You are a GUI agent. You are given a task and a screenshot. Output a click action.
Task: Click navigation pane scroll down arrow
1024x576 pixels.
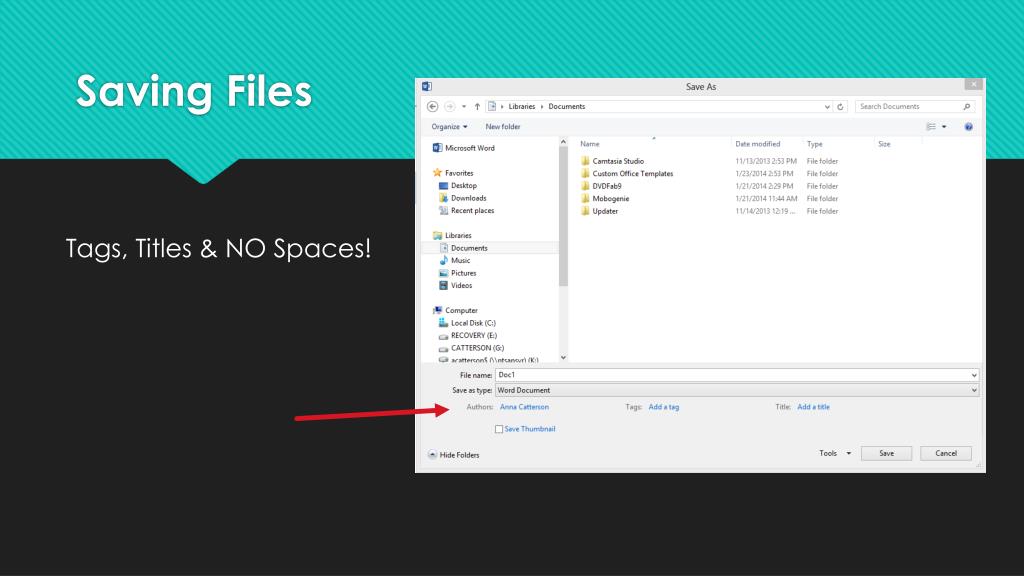click(x=563, y=358)
